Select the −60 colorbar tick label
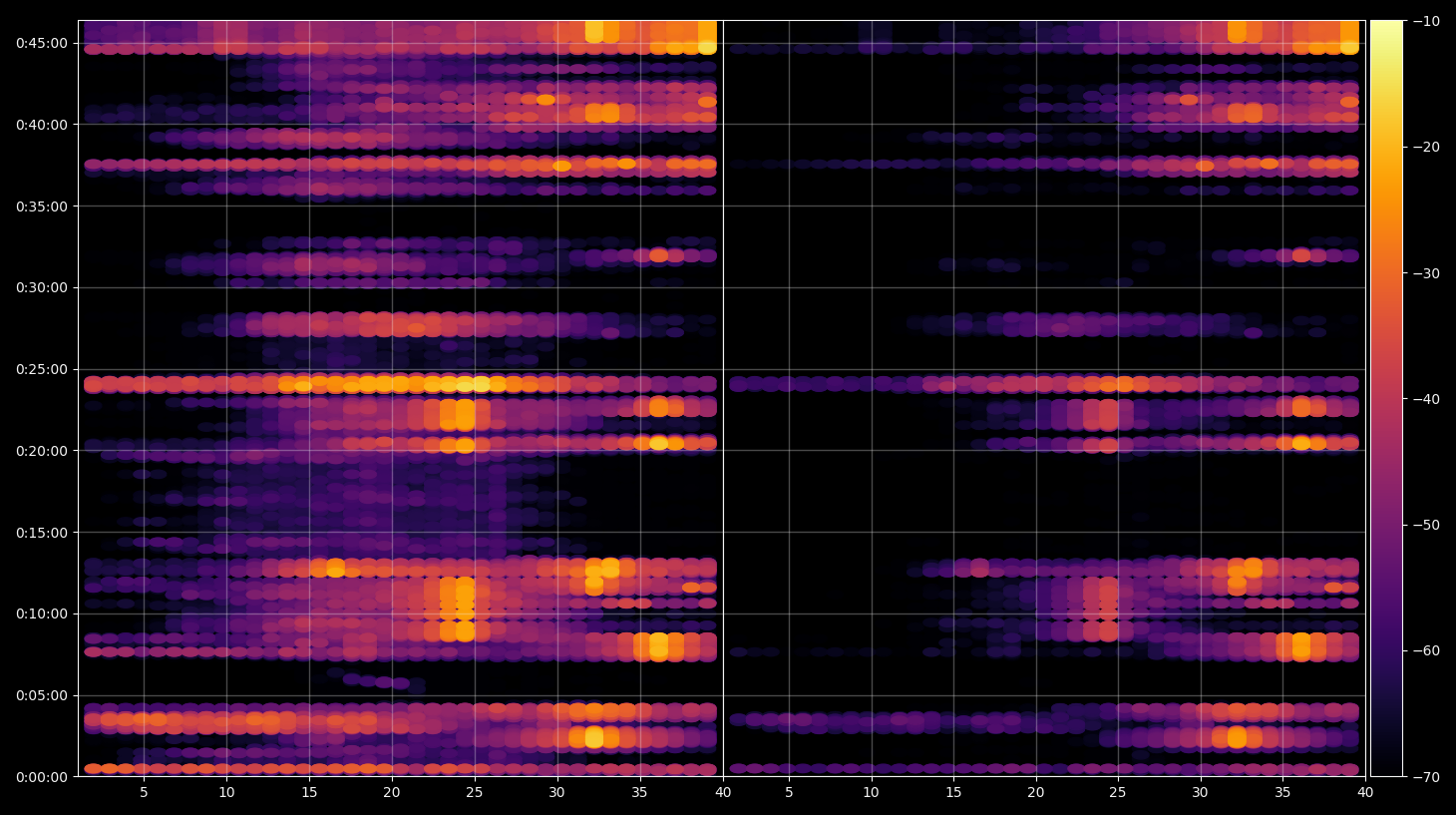Viewport: 1456px width, 815px height. pos(1426,650)
